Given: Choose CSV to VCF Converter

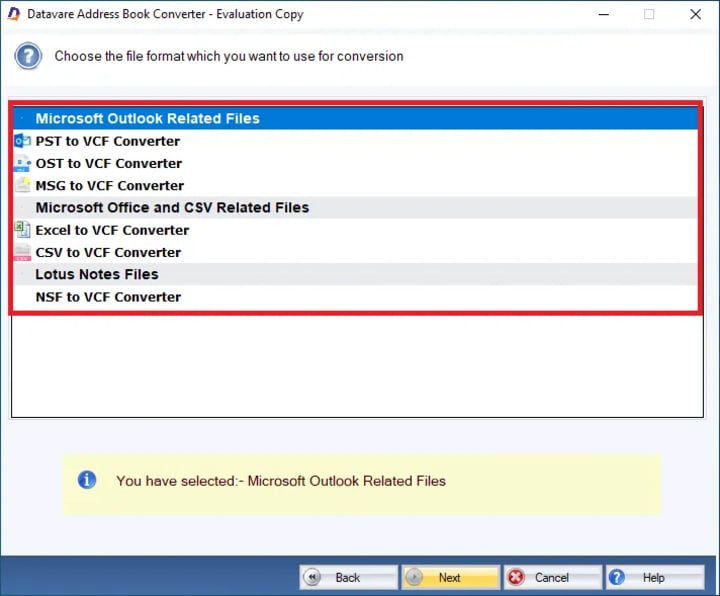Looking at the screenshot, I should pyautogui.click(x=355, y=252).
